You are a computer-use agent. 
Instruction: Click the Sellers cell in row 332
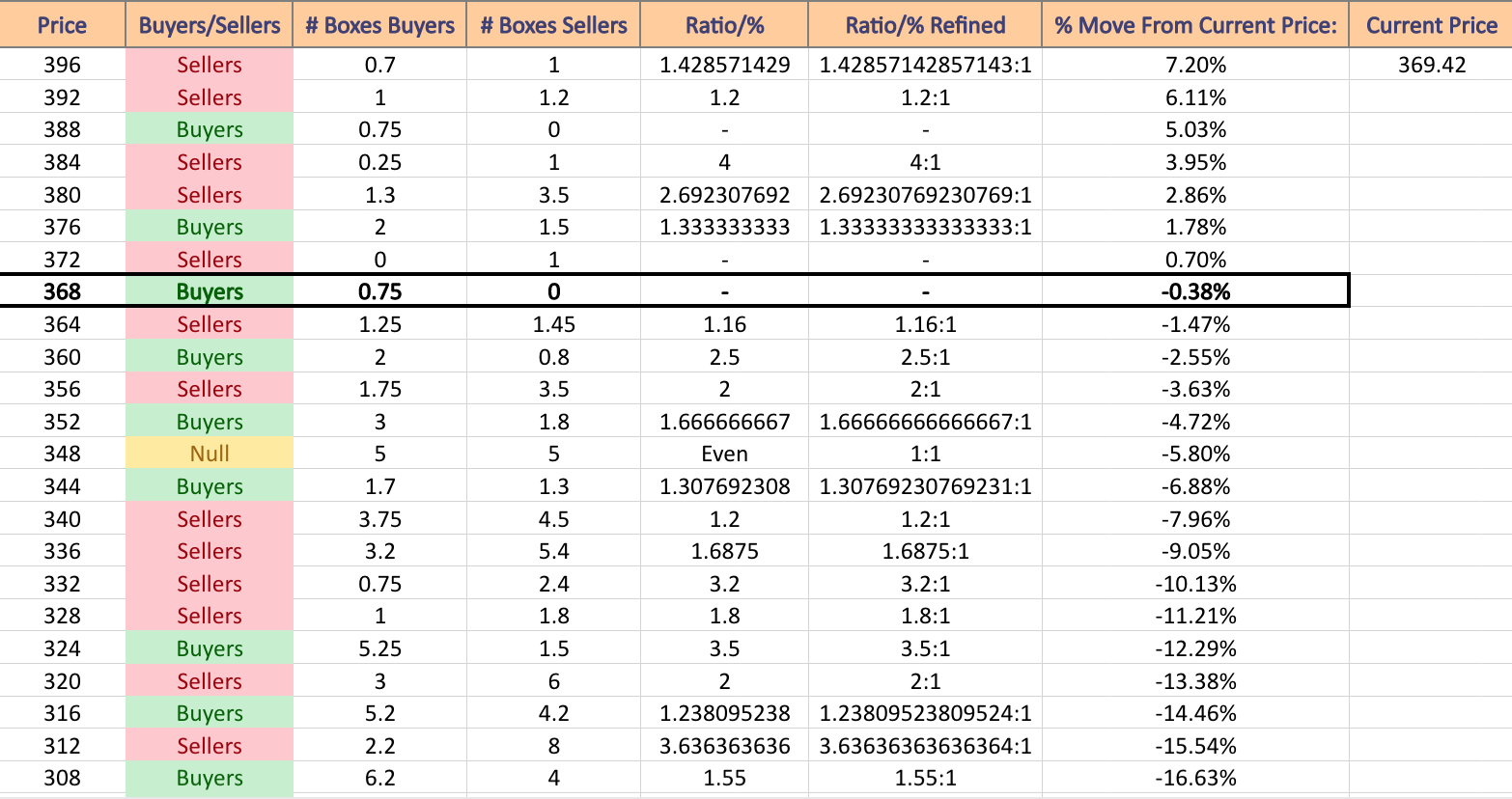(210, 584)
